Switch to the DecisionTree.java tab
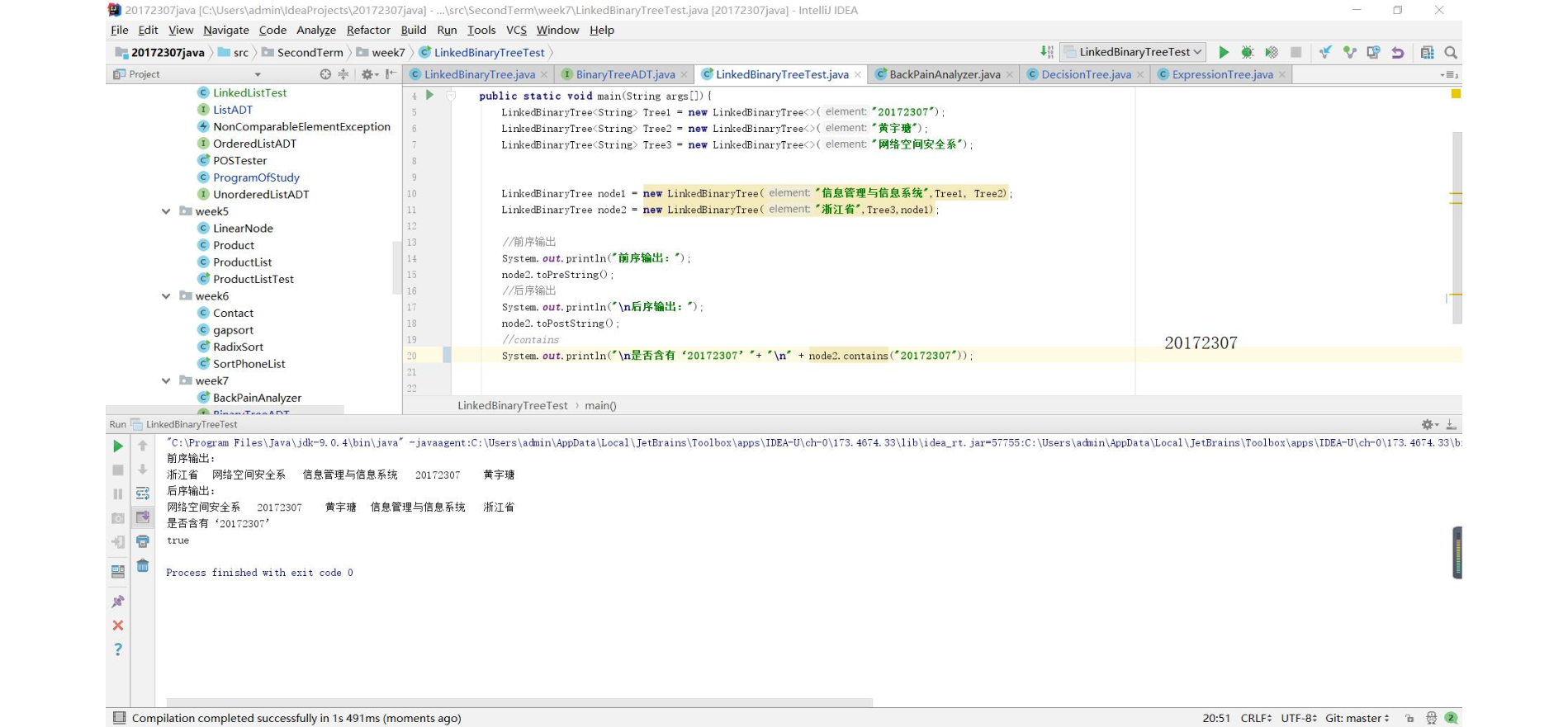This screenshot has height=727, width=1568. tap(1086, 74)
